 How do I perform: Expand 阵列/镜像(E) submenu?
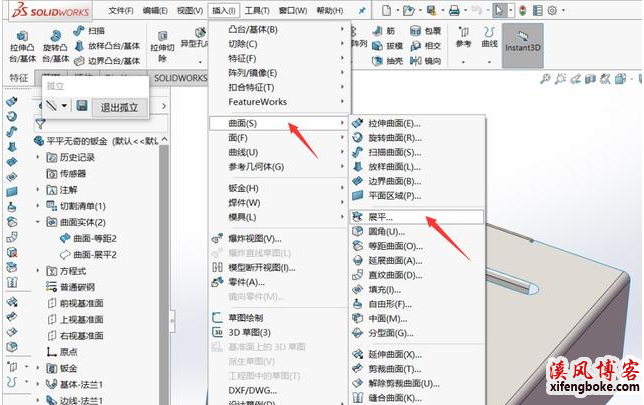coord(279,73)
